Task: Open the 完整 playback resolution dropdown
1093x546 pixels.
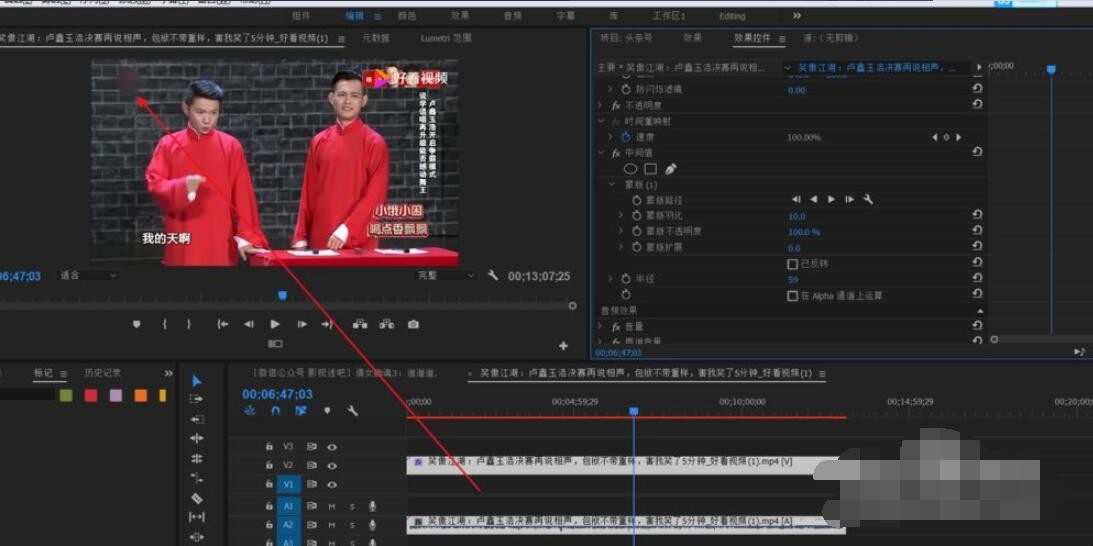Action: [x=445, y=275]
